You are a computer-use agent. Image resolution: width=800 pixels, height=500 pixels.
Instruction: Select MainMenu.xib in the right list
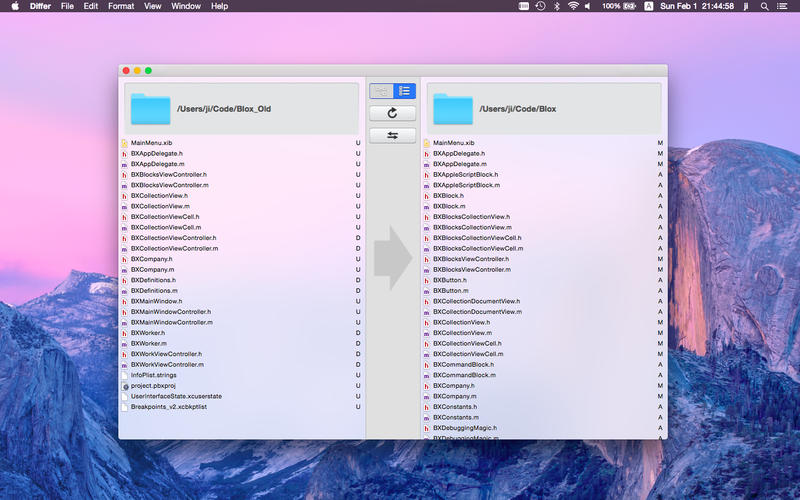click(x=544, y=143)
